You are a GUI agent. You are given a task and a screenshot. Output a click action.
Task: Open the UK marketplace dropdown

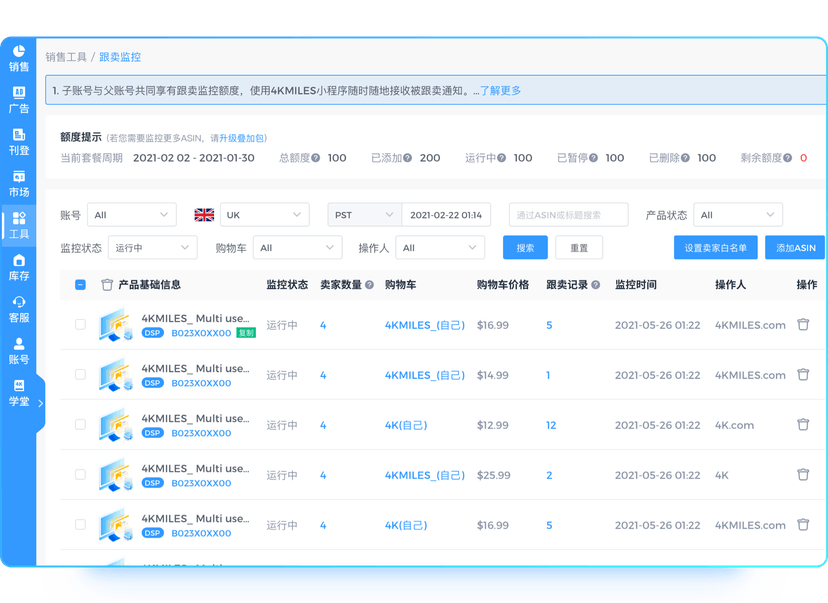point(265,215)
